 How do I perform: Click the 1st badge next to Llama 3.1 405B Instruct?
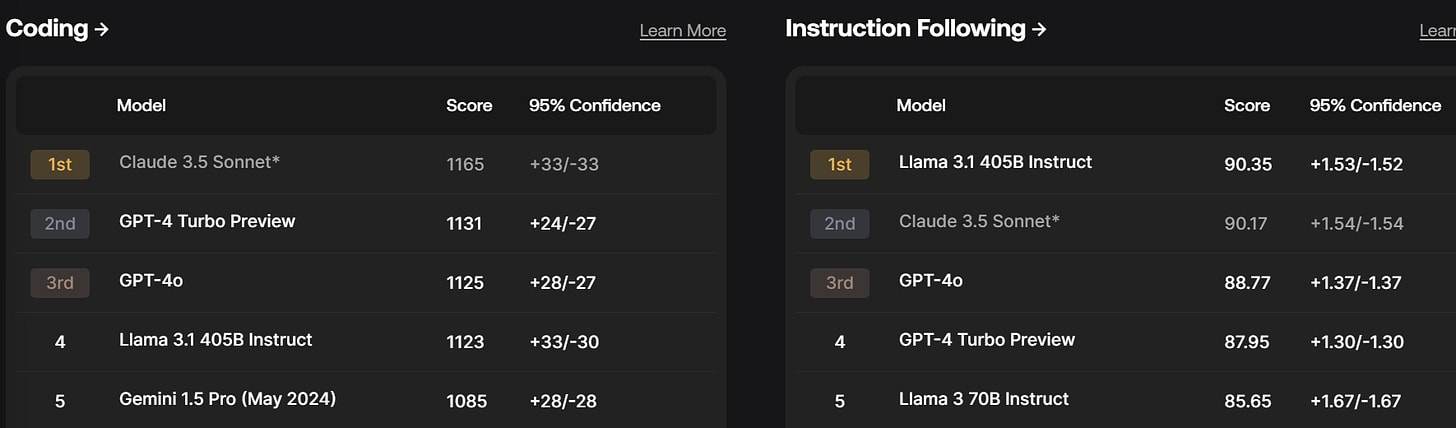point(839,164)
